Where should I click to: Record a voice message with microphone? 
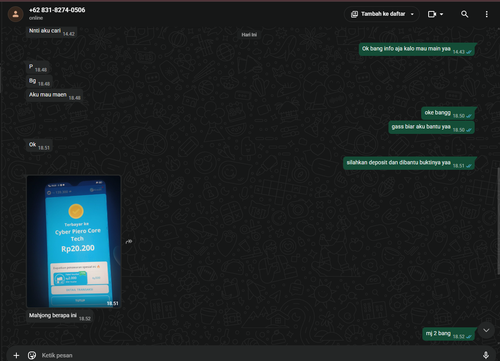tap(486, 355)
